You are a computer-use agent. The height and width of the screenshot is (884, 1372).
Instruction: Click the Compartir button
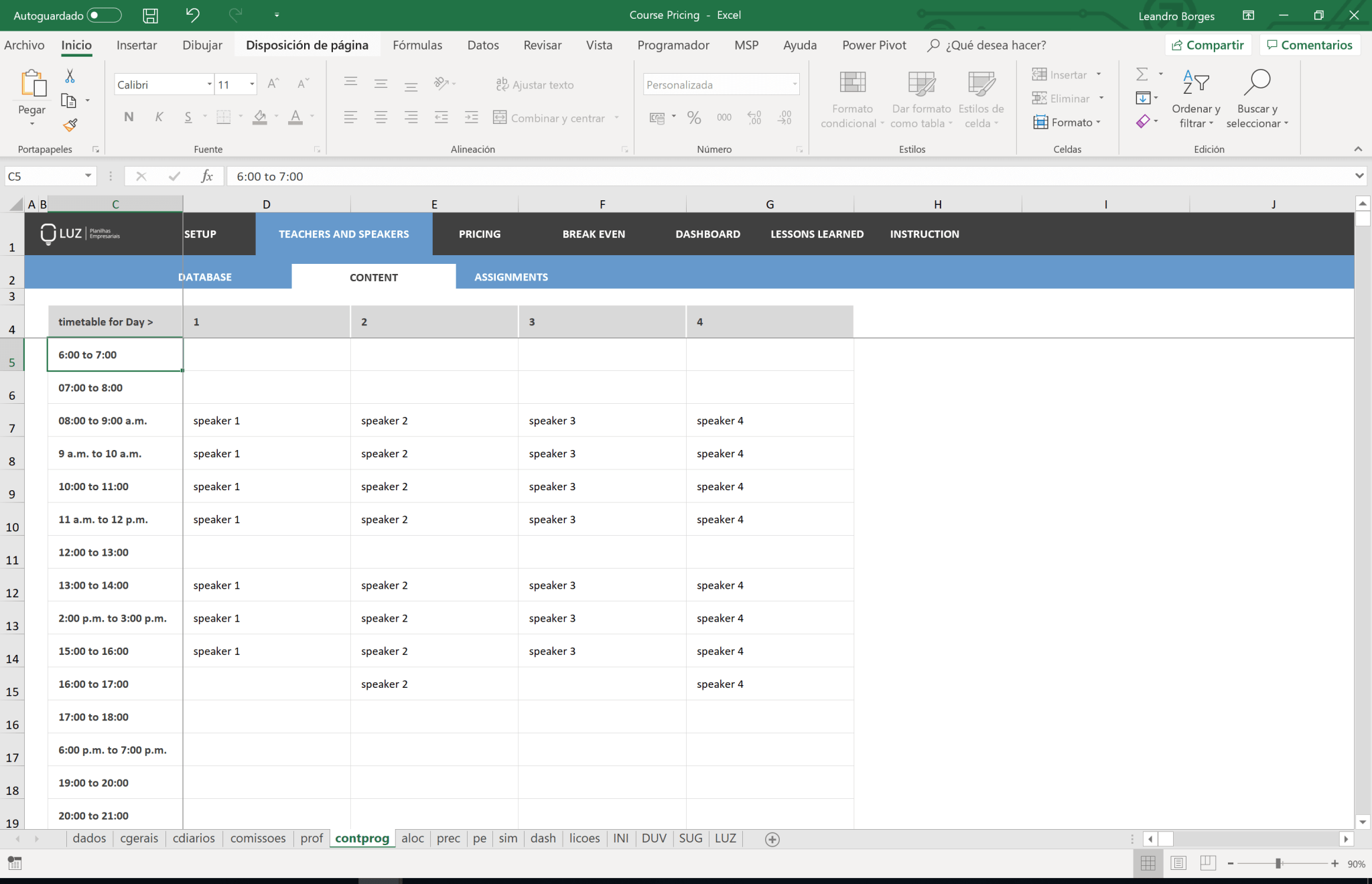(x=1209, y=45)
